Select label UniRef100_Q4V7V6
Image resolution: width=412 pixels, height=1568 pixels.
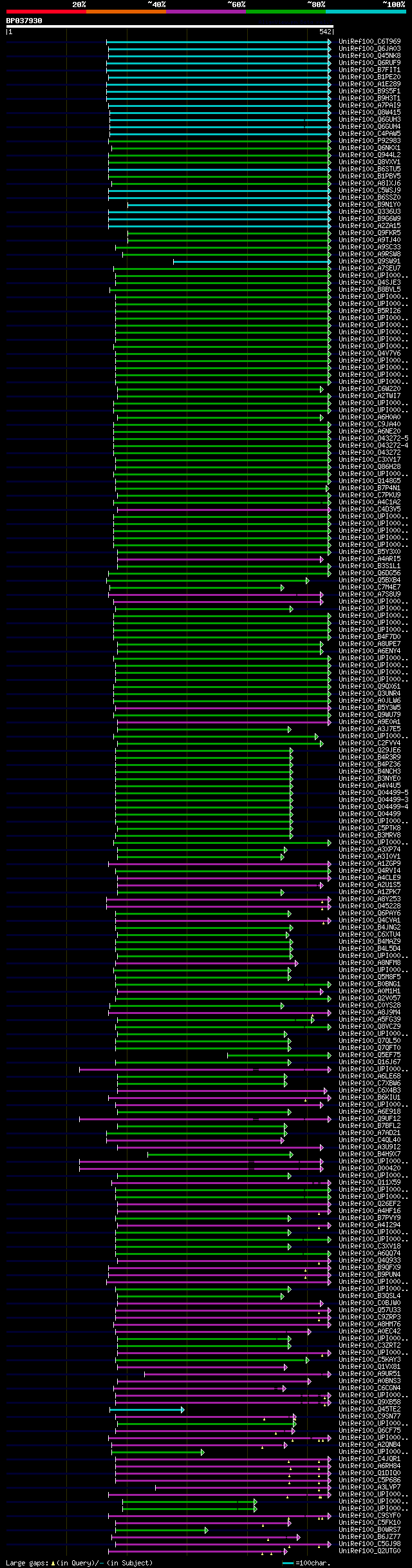[370, 354]
